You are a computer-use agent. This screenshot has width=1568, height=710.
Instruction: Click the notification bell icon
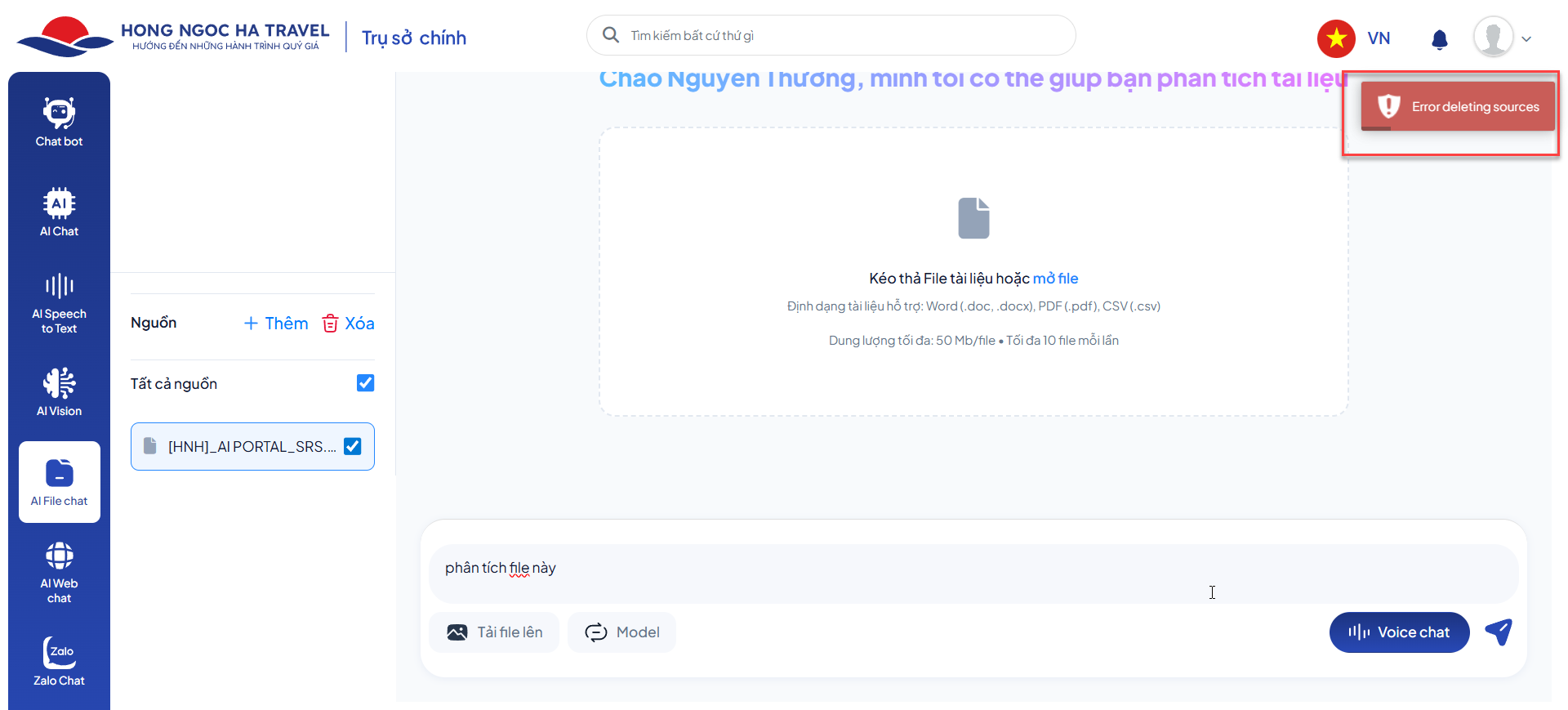(1440, 39)
